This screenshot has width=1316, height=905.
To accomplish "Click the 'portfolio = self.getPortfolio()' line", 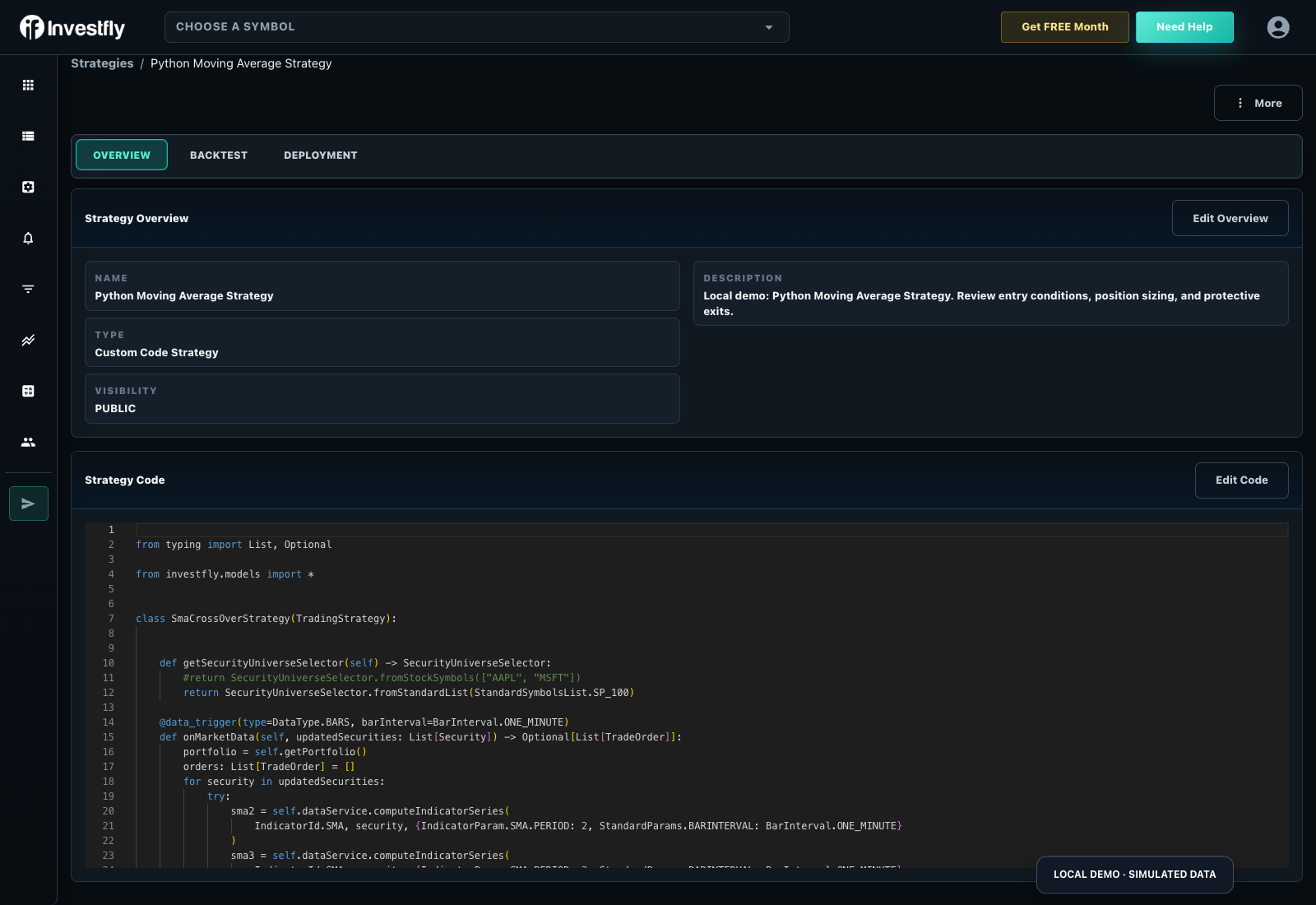I will click(x=275, y=752).
